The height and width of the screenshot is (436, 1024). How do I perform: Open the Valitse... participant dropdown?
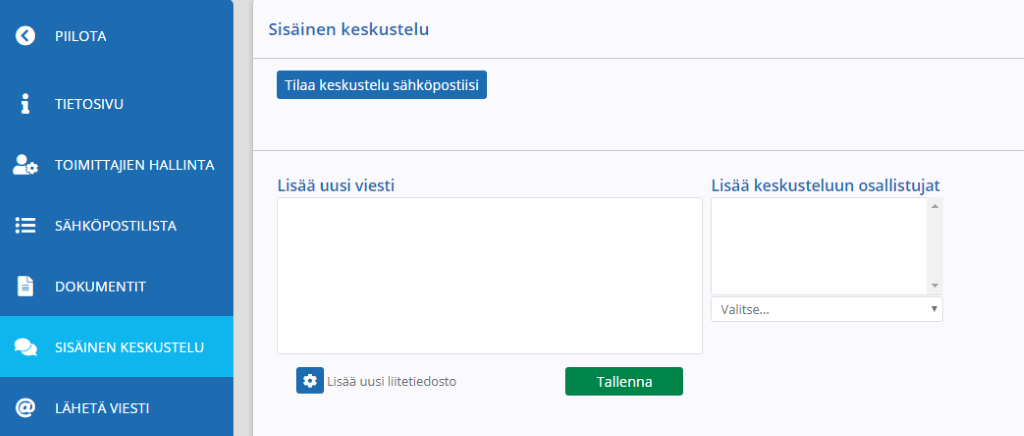pos(827,309)
